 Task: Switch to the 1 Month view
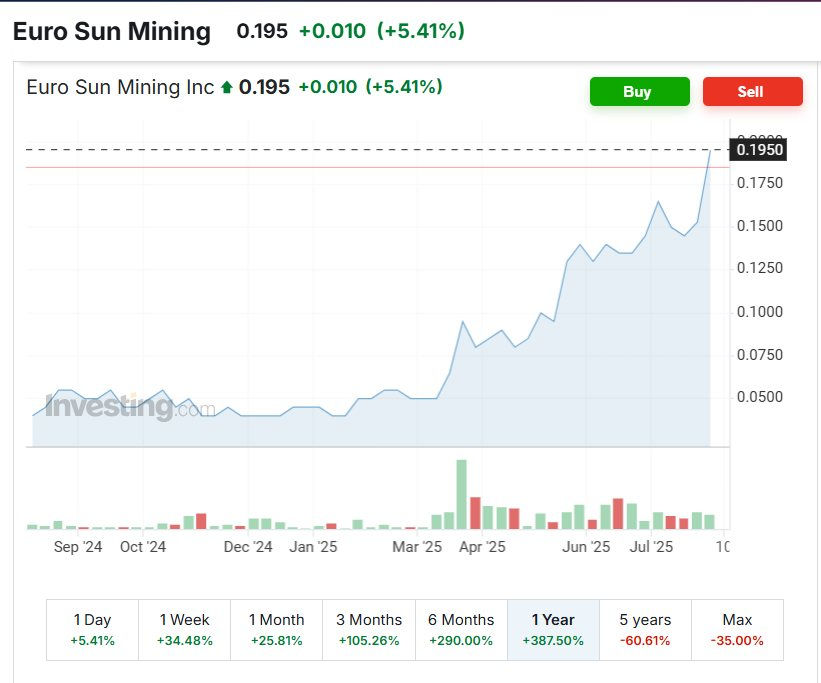coord(277,629)
